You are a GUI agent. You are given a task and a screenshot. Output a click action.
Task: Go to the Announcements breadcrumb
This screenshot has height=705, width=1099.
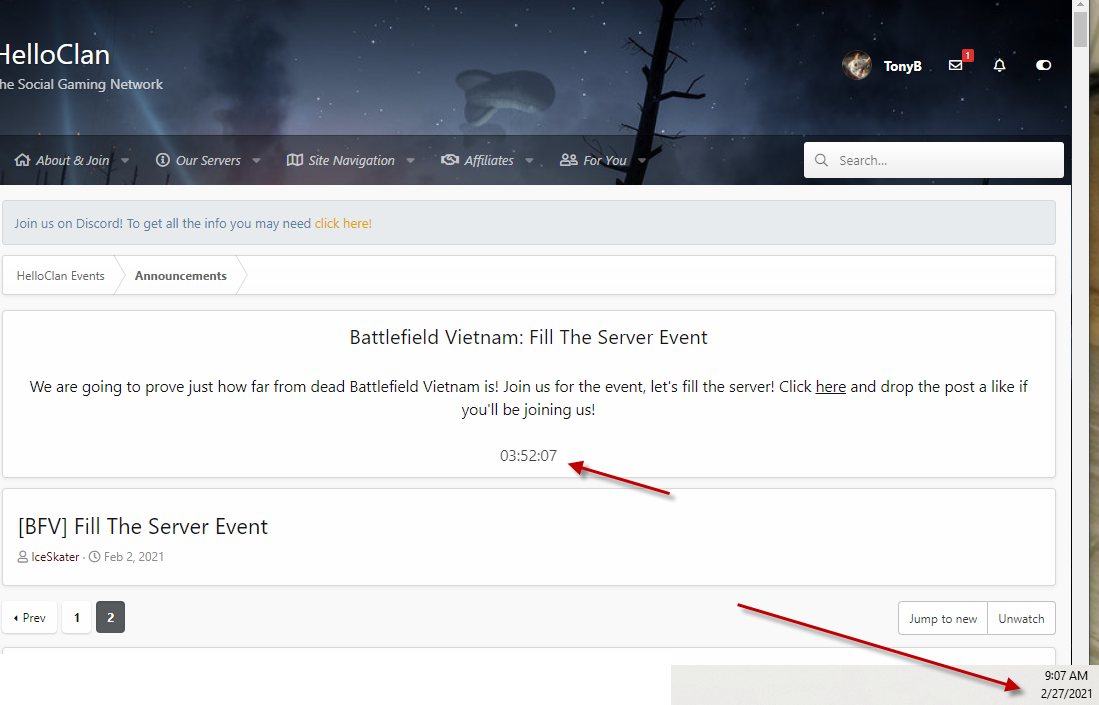[x=181, y=276]
